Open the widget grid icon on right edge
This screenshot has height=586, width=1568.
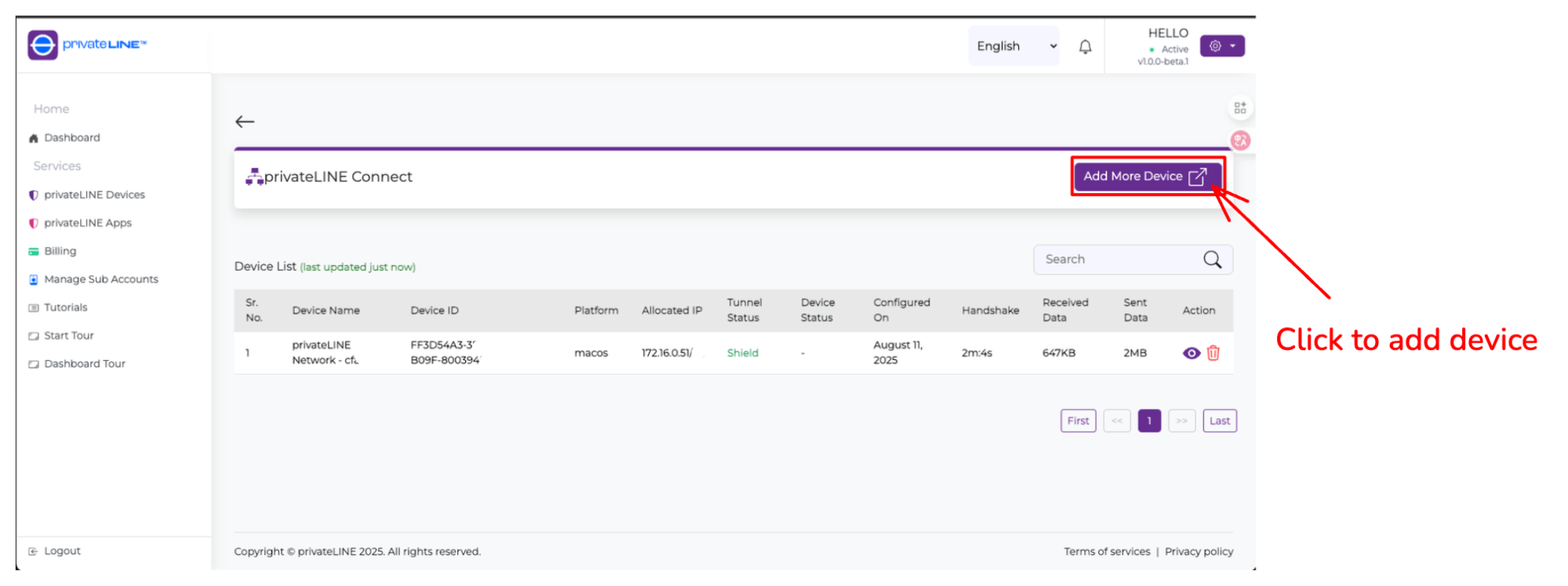click(x=1240, y=108)
